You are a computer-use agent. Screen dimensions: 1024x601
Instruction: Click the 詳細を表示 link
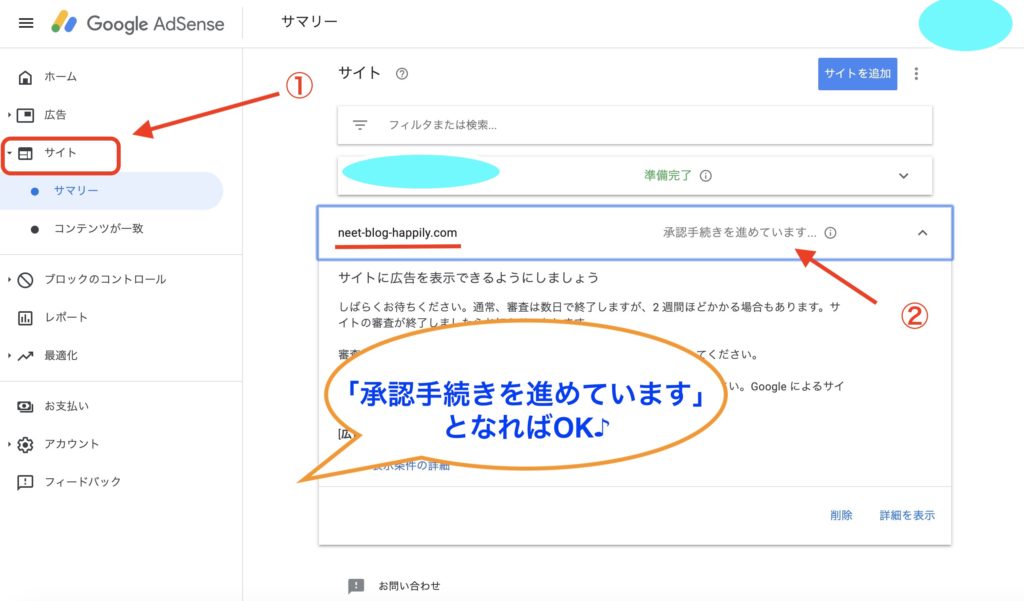907,515
